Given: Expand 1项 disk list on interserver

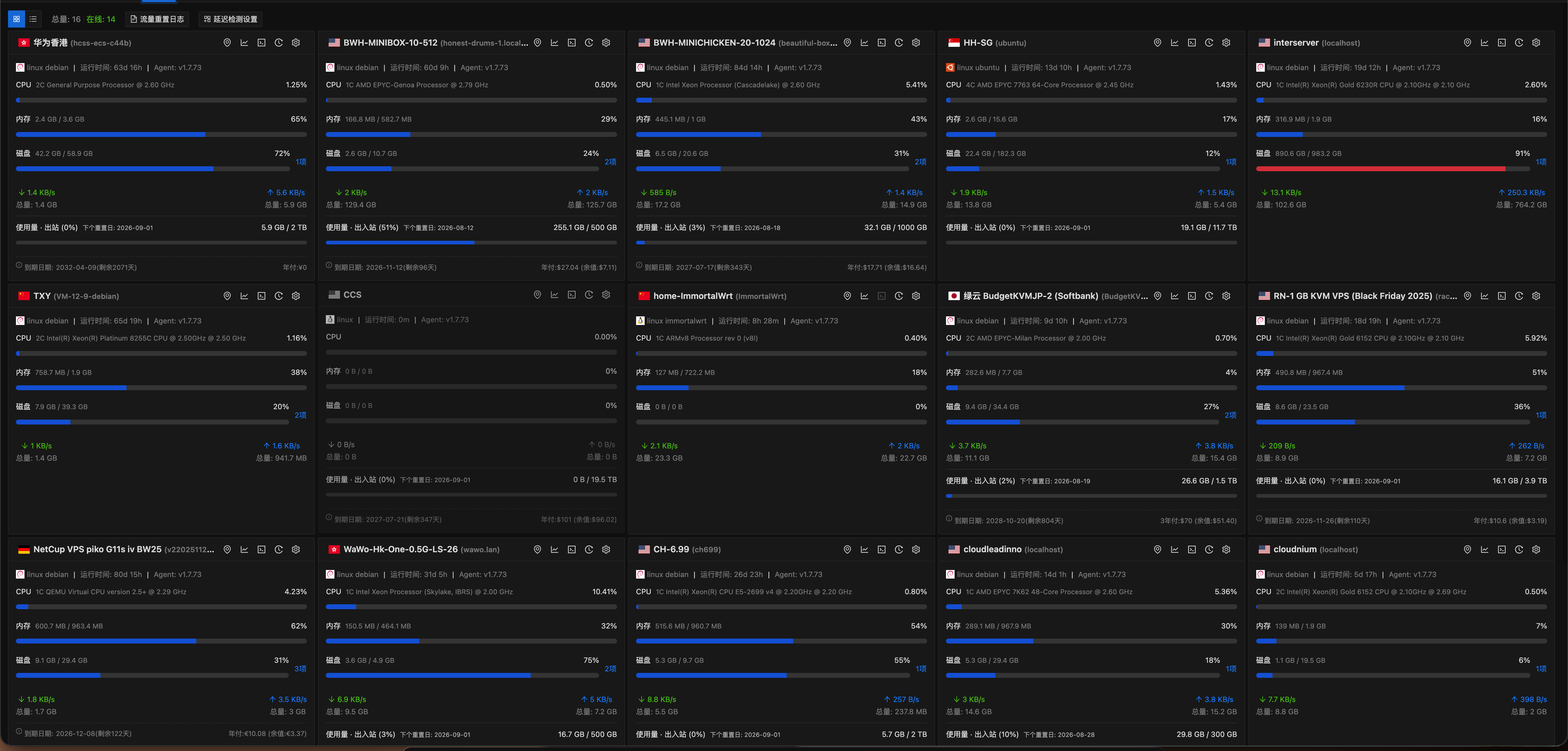Looking at the screenshot, I should click(x=1541, y=162).
